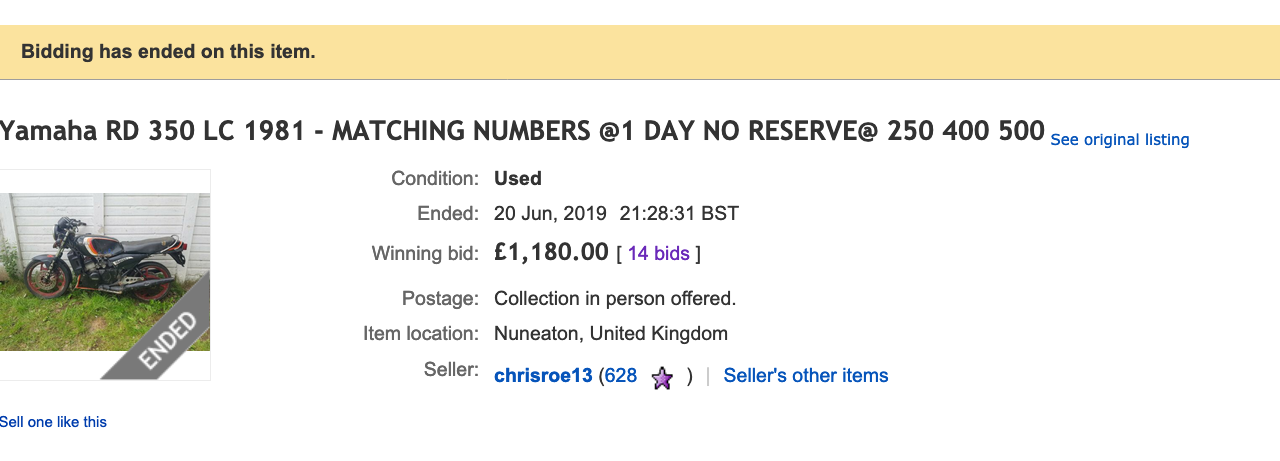This screenshot has width=1280, height=461.
Task: Click 'Sell one like this'
Action: [53, 422]
